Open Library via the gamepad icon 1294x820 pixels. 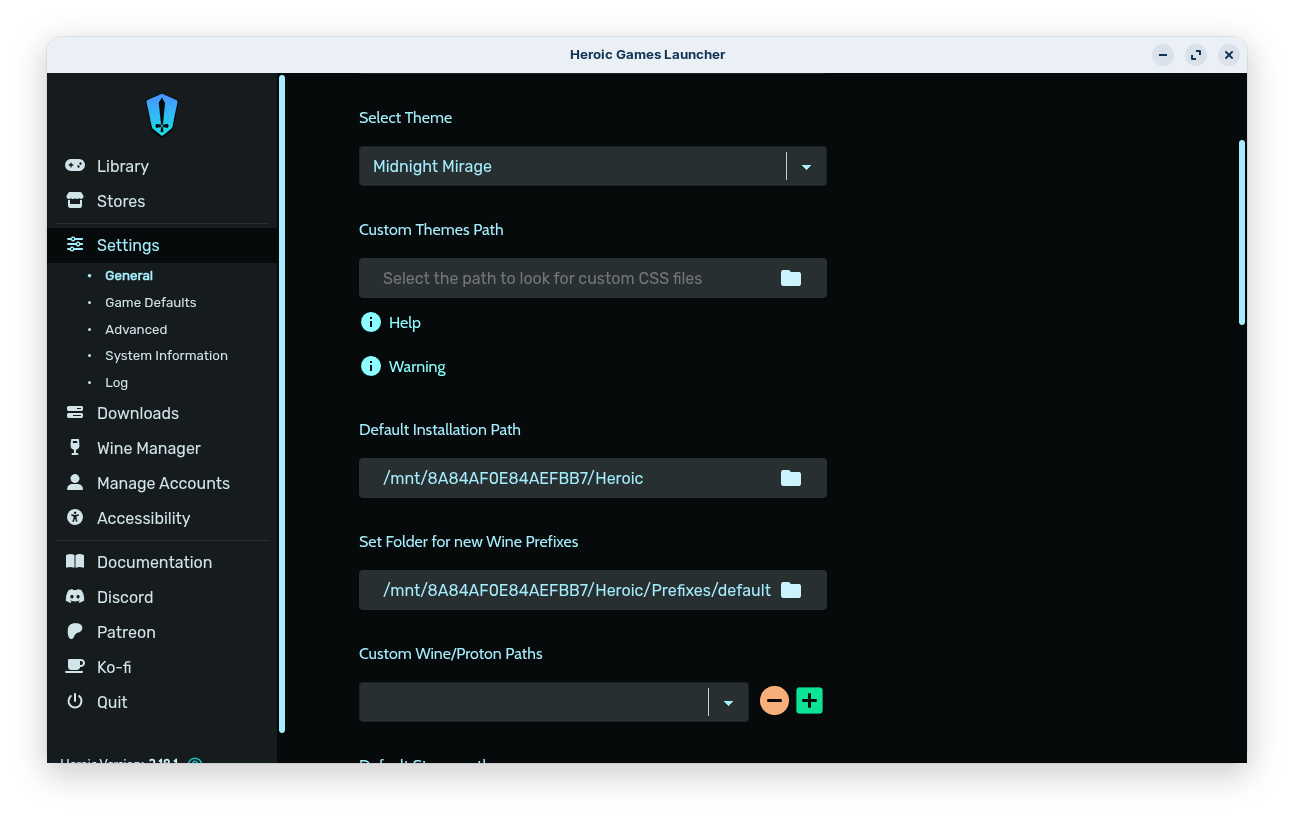point(75,166)
